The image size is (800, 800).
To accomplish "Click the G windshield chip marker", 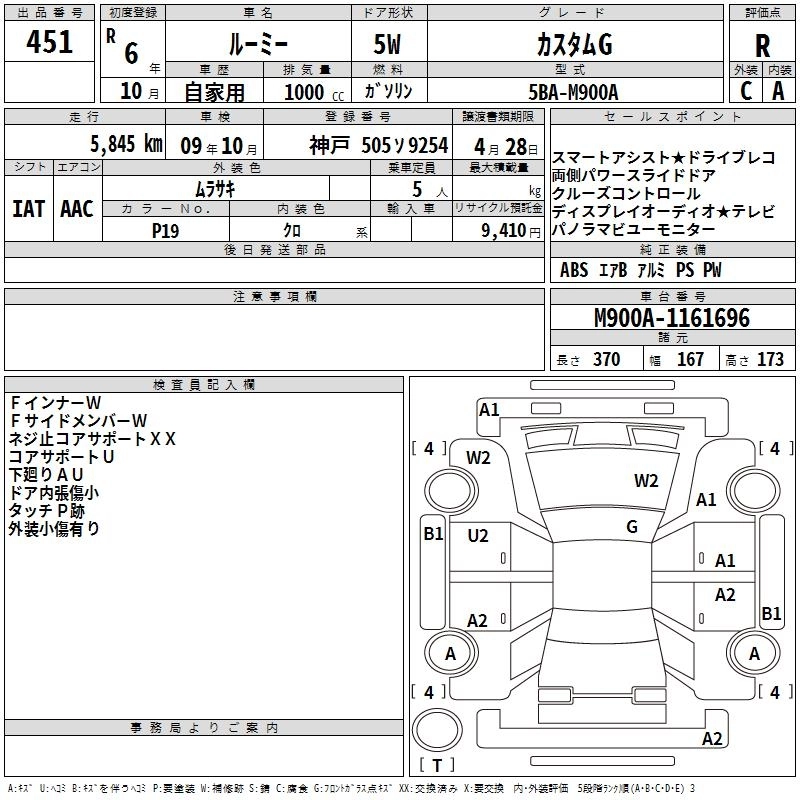I will point(632,527).
